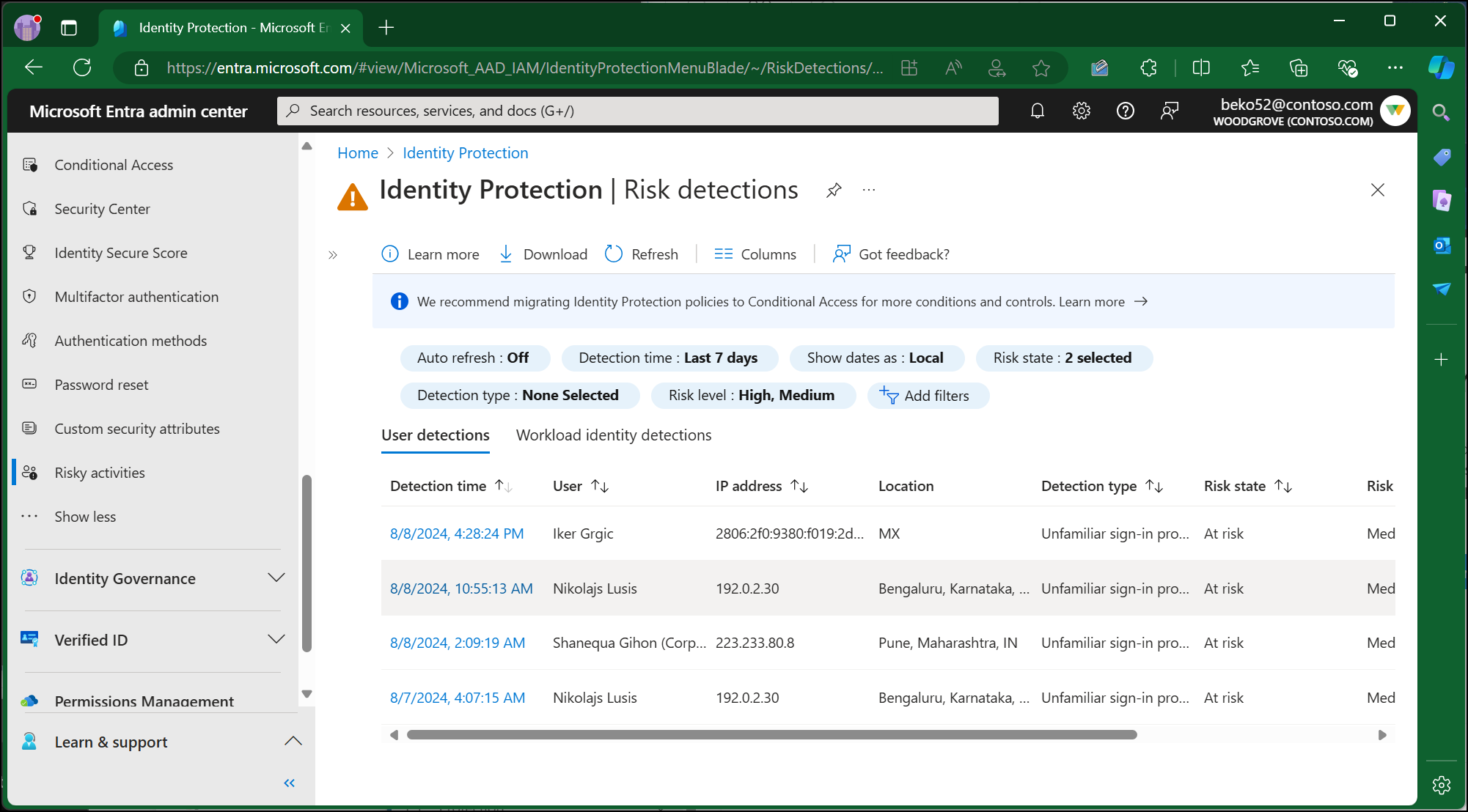The height and width of the screenshot is (812, 1468).
Task: Click the help question mark icon
Action: [x=1125, y=111]
